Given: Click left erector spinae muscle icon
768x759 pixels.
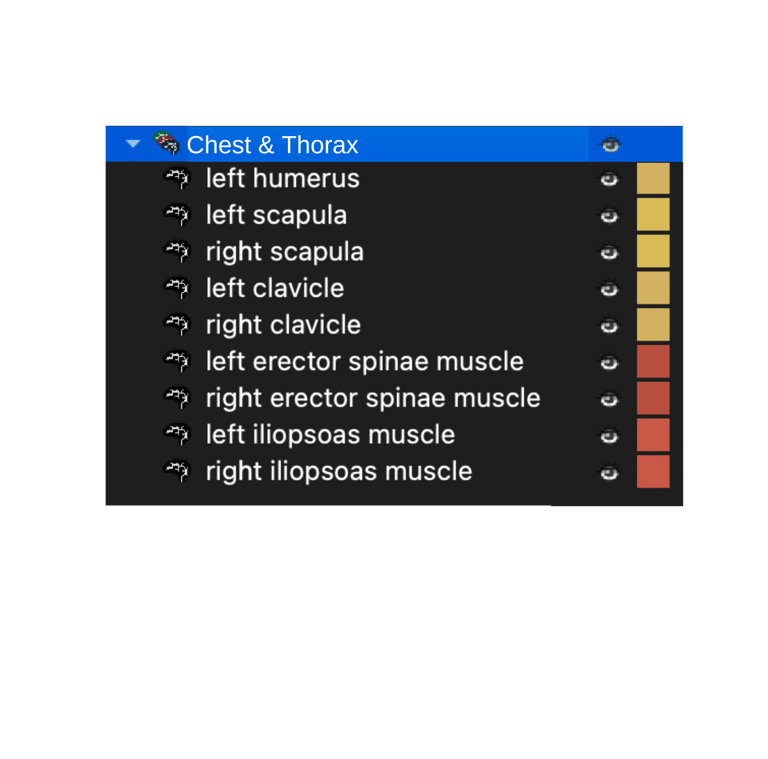Looking at the screenshot, I should [177, 361].
